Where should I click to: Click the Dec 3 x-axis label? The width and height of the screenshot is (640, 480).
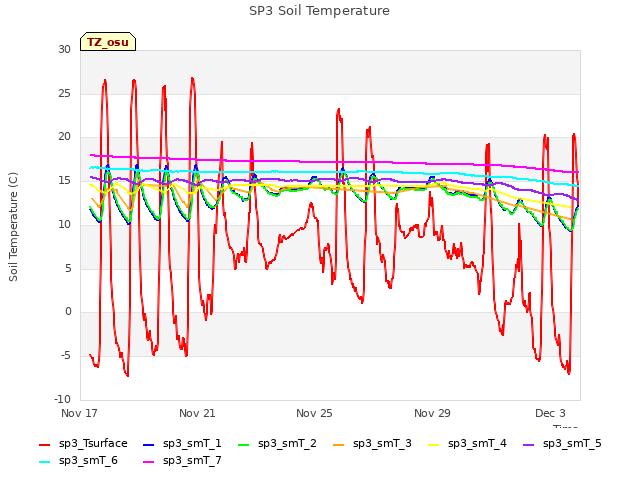pyautogui.click(x=550, y=413)
